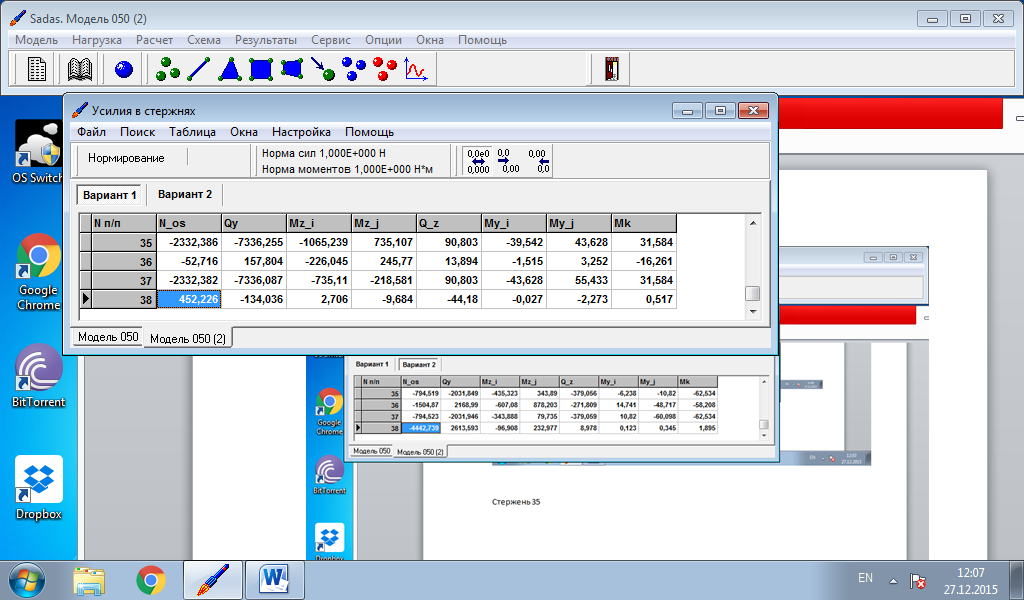Open Помощь menu in Усилия в стержнях window
The height and width of the screenshot is (600, 1024).
pos(370,132)
